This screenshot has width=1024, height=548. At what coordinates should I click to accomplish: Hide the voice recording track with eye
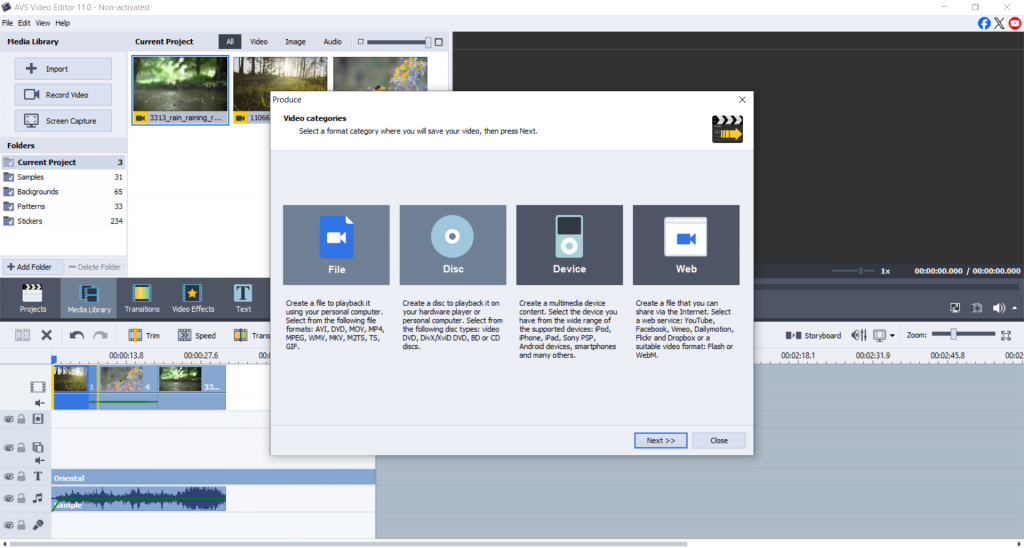8,525
